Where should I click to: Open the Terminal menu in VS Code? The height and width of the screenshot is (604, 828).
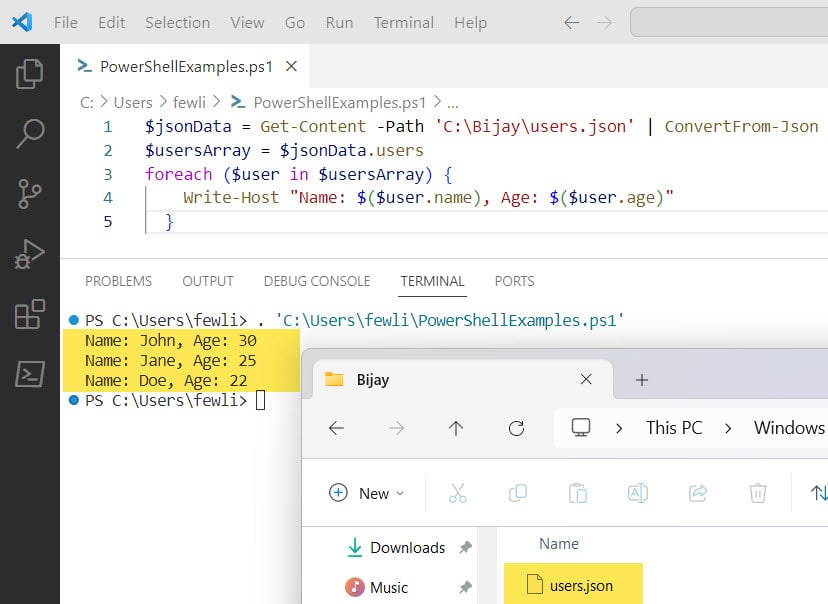(x=403, y=22)
